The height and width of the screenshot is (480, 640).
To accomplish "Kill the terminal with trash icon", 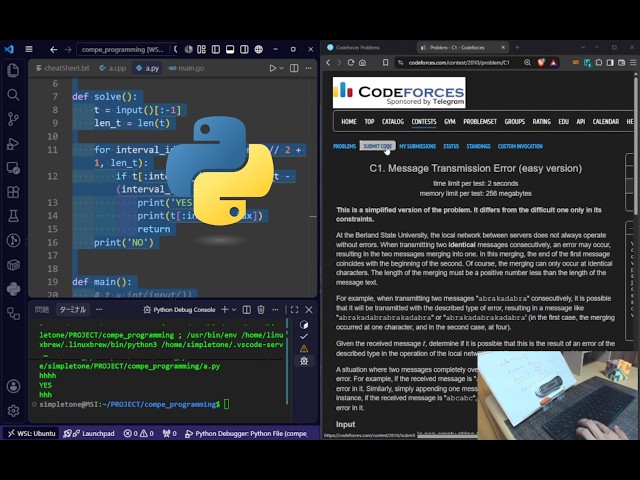I will coord(261,310).
